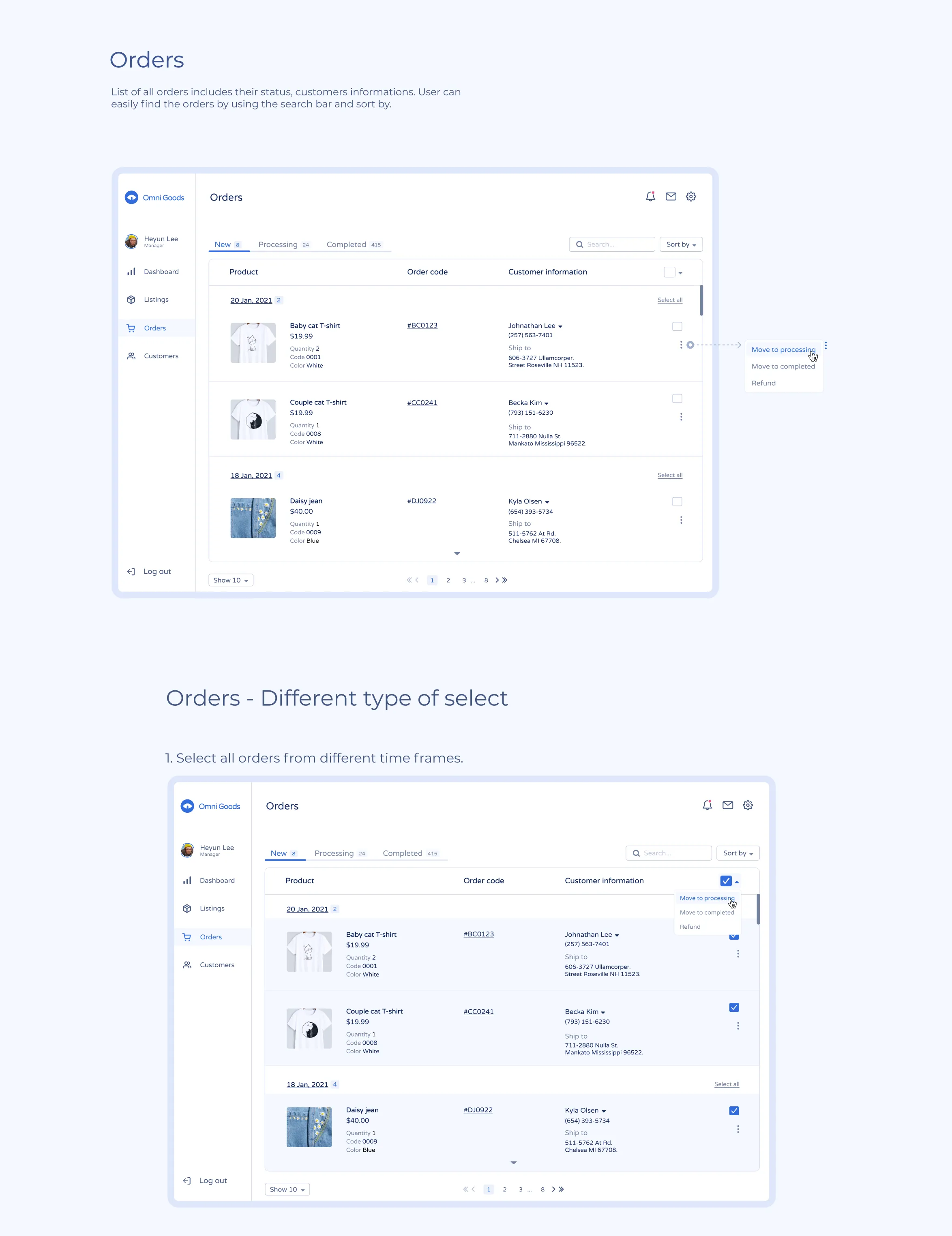Select the Dashboard sidebar icon
Viewport: 952px width, 1236px height.
point(131,272)
